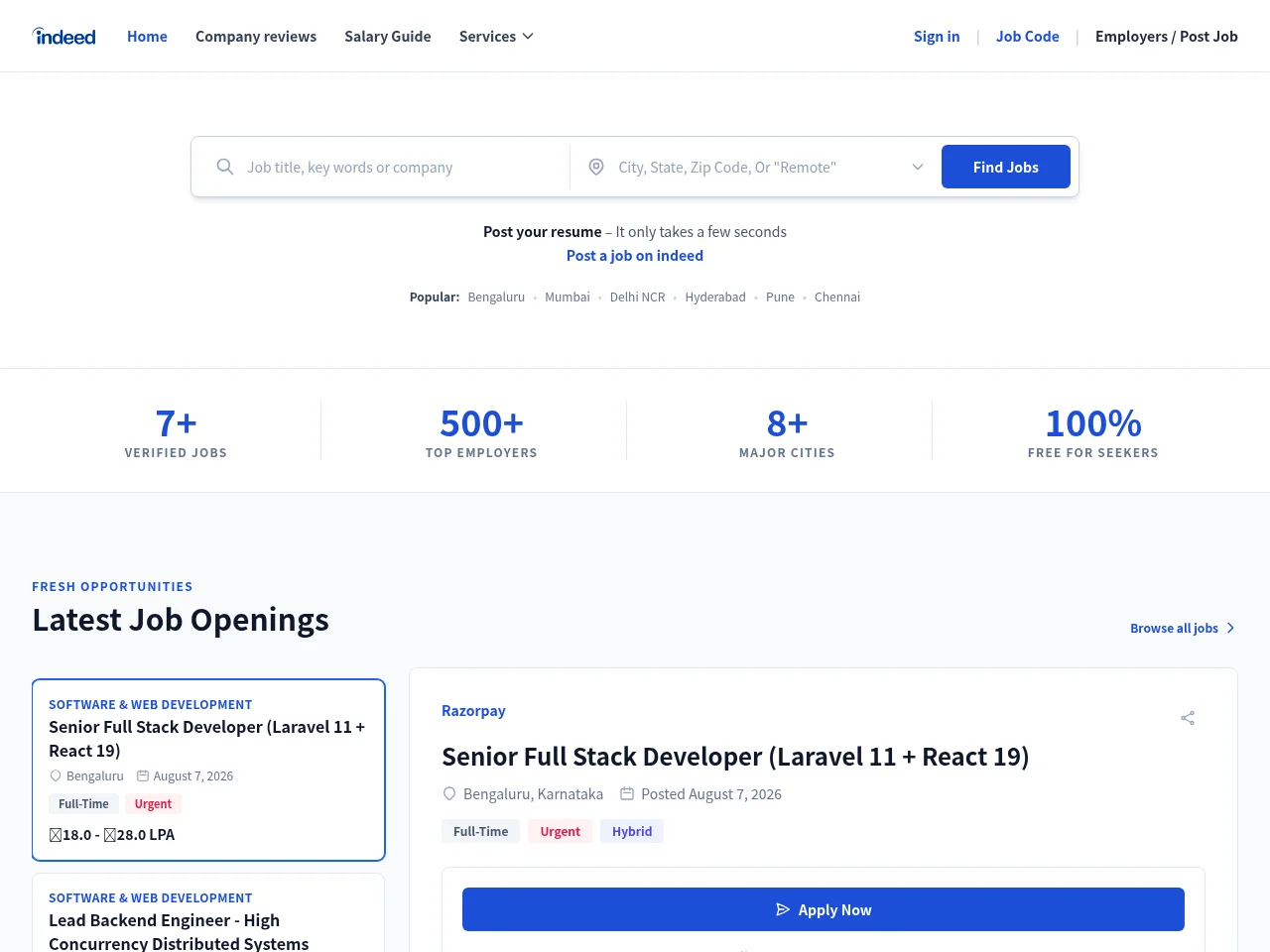Open Employers / Post Job
Screen dimensions: 1270x952
pos(1167,37)
